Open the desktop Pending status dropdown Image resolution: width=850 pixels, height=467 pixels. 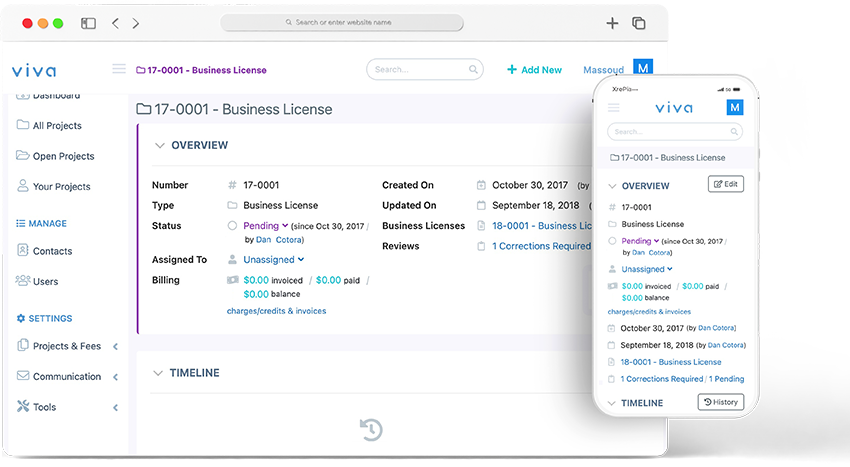[x=266, y=226]
